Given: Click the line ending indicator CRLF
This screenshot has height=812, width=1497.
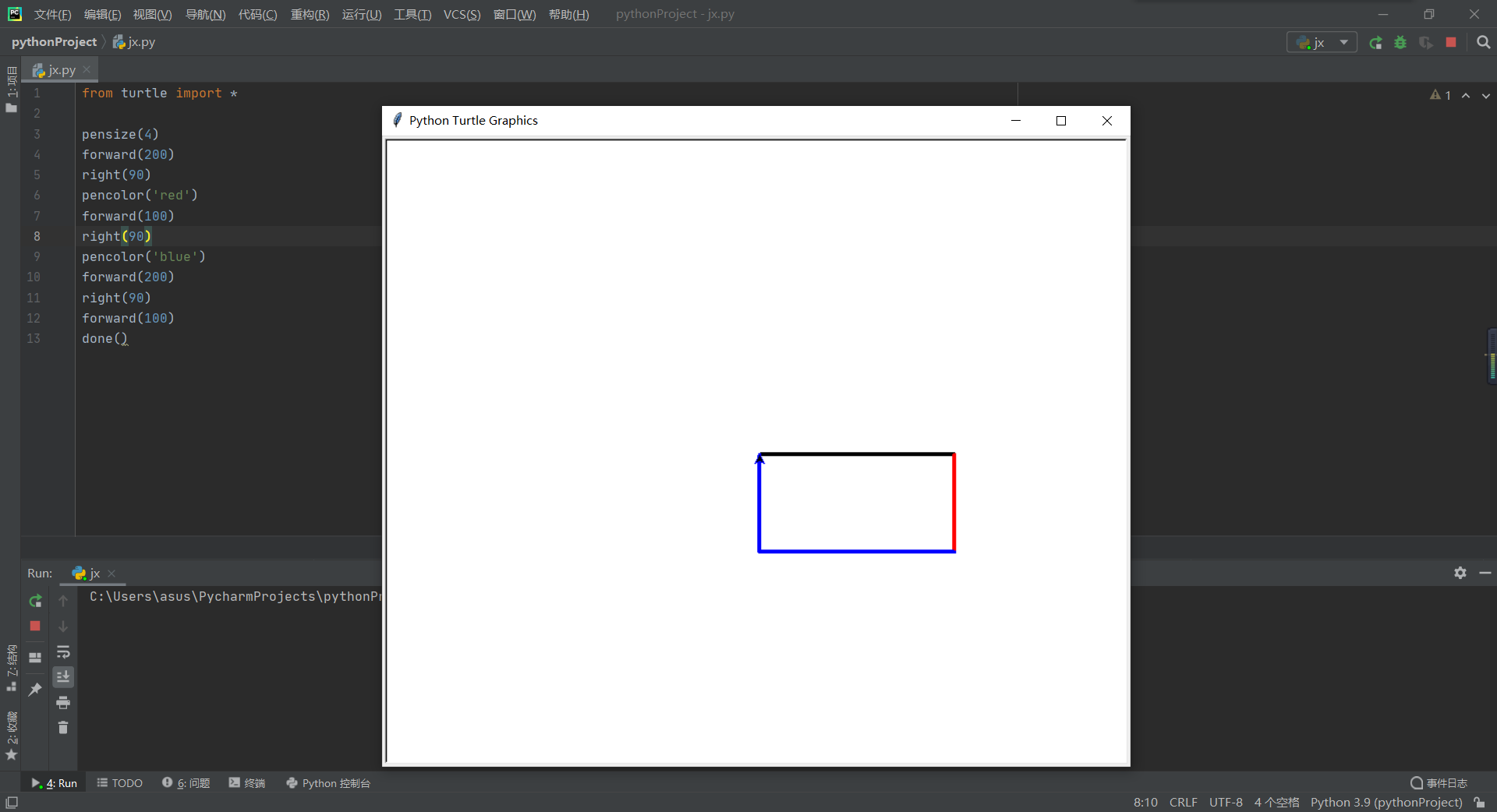Looking at the screenshot, I should coord(1183,802).
